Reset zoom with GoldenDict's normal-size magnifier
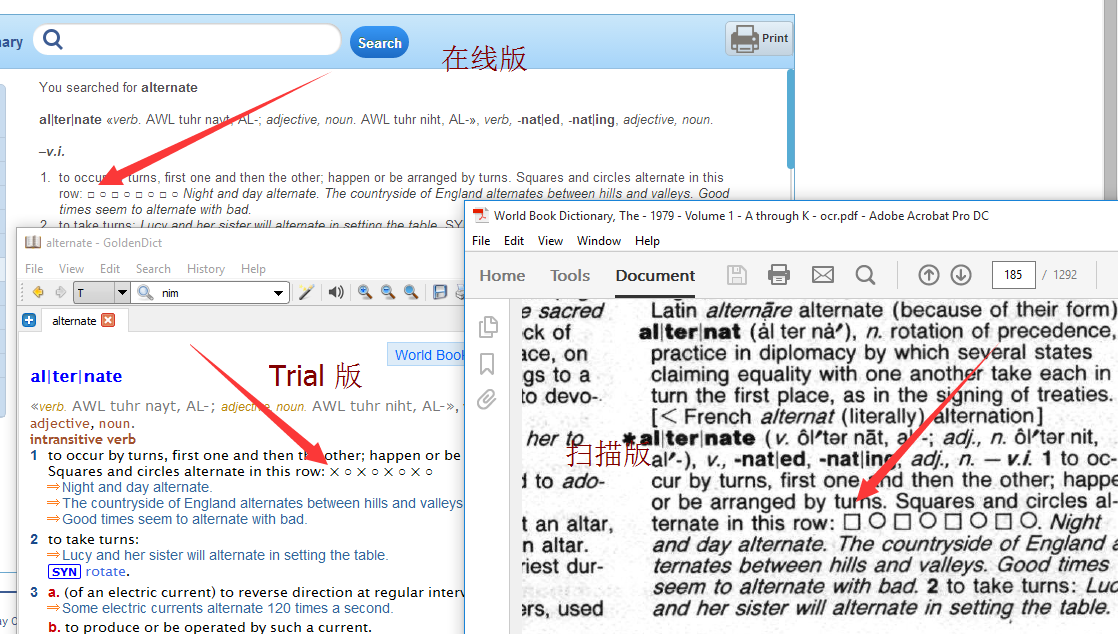The height and width of the screenshot is (634, 1118). pyautogui.click(x=411, y=292)
